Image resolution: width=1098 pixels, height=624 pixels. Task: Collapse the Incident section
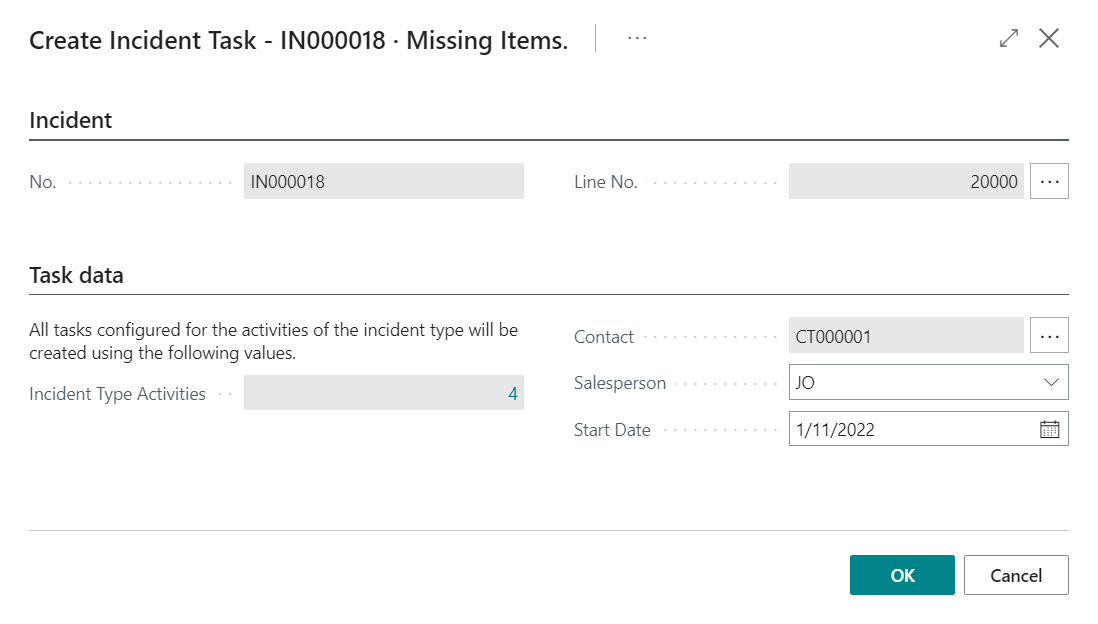click(x=70, y=120)
